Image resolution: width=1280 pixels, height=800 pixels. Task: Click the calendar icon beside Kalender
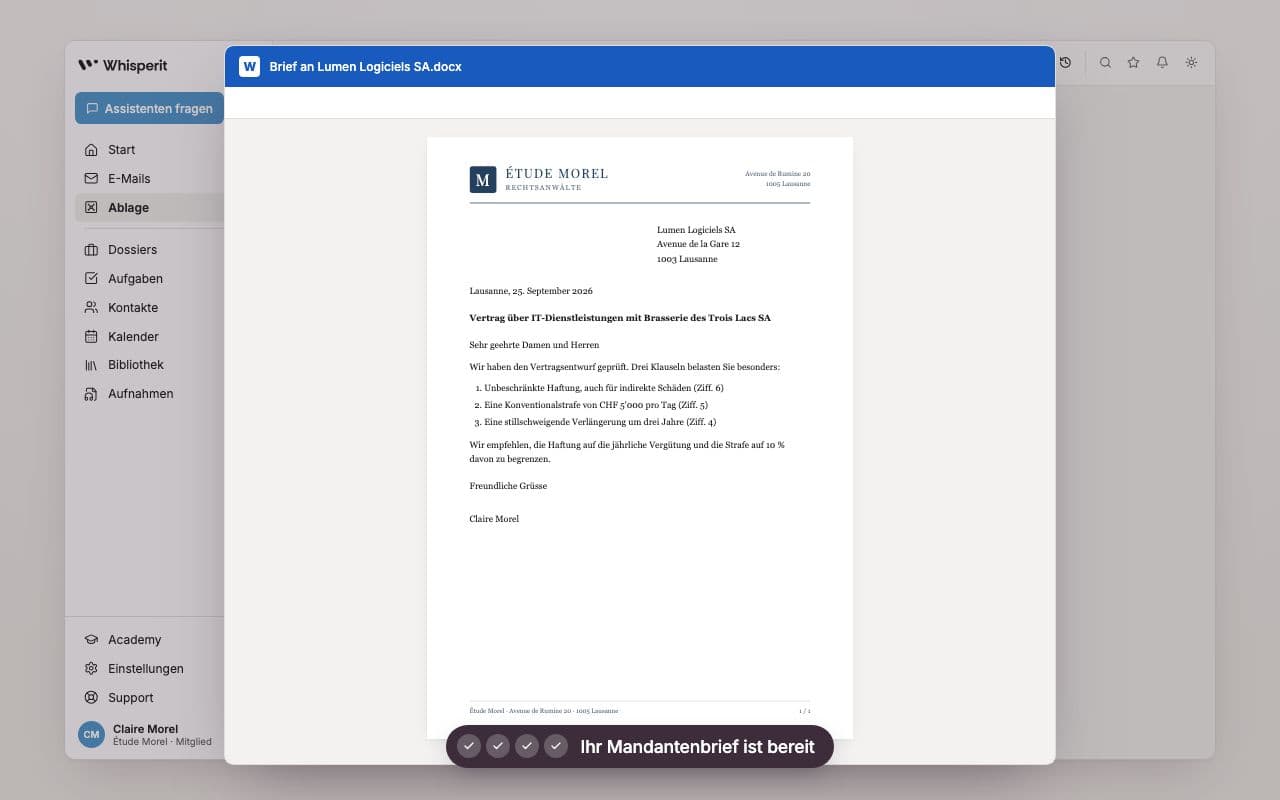(91, 337)
